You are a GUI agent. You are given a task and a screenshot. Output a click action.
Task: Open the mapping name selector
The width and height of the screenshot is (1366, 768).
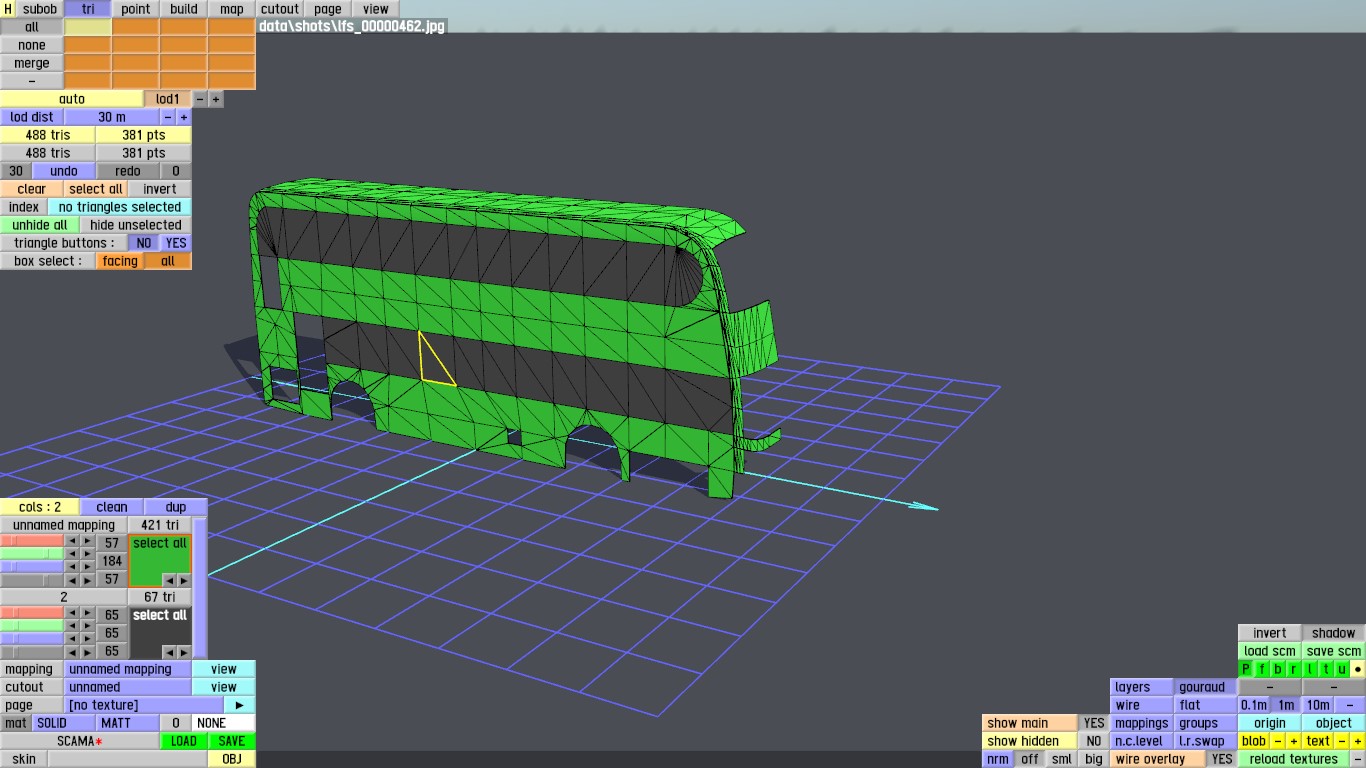tap(128, 669)
